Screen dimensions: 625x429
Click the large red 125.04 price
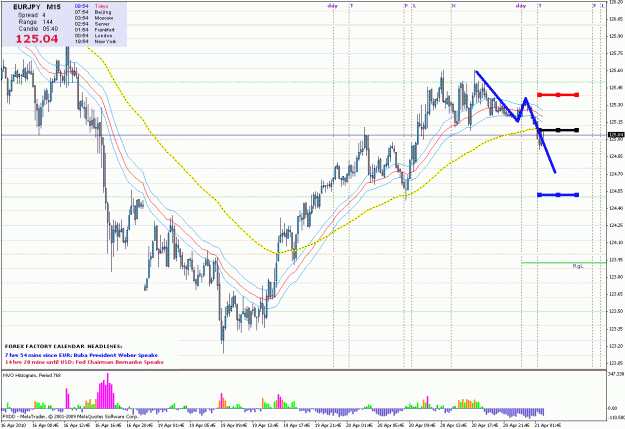pyautogui.click(x=37, y=39)
